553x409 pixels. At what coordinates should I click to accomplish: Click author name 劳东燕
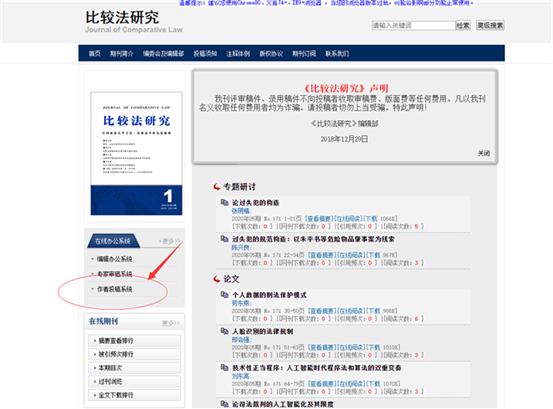coord(241,303)
